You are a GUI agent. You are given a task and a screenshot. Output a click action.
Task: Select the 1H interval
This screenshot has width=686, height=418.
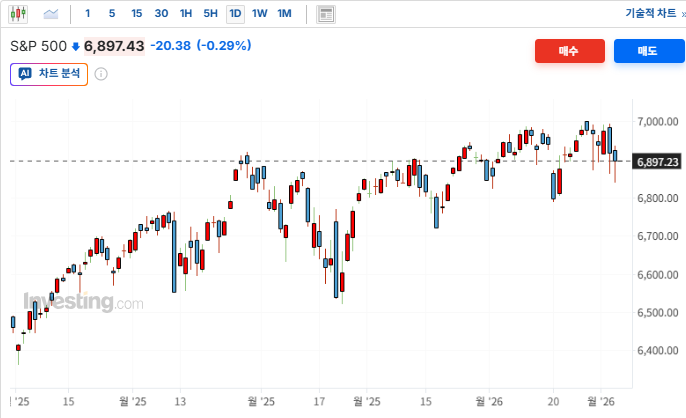(186, 14)
